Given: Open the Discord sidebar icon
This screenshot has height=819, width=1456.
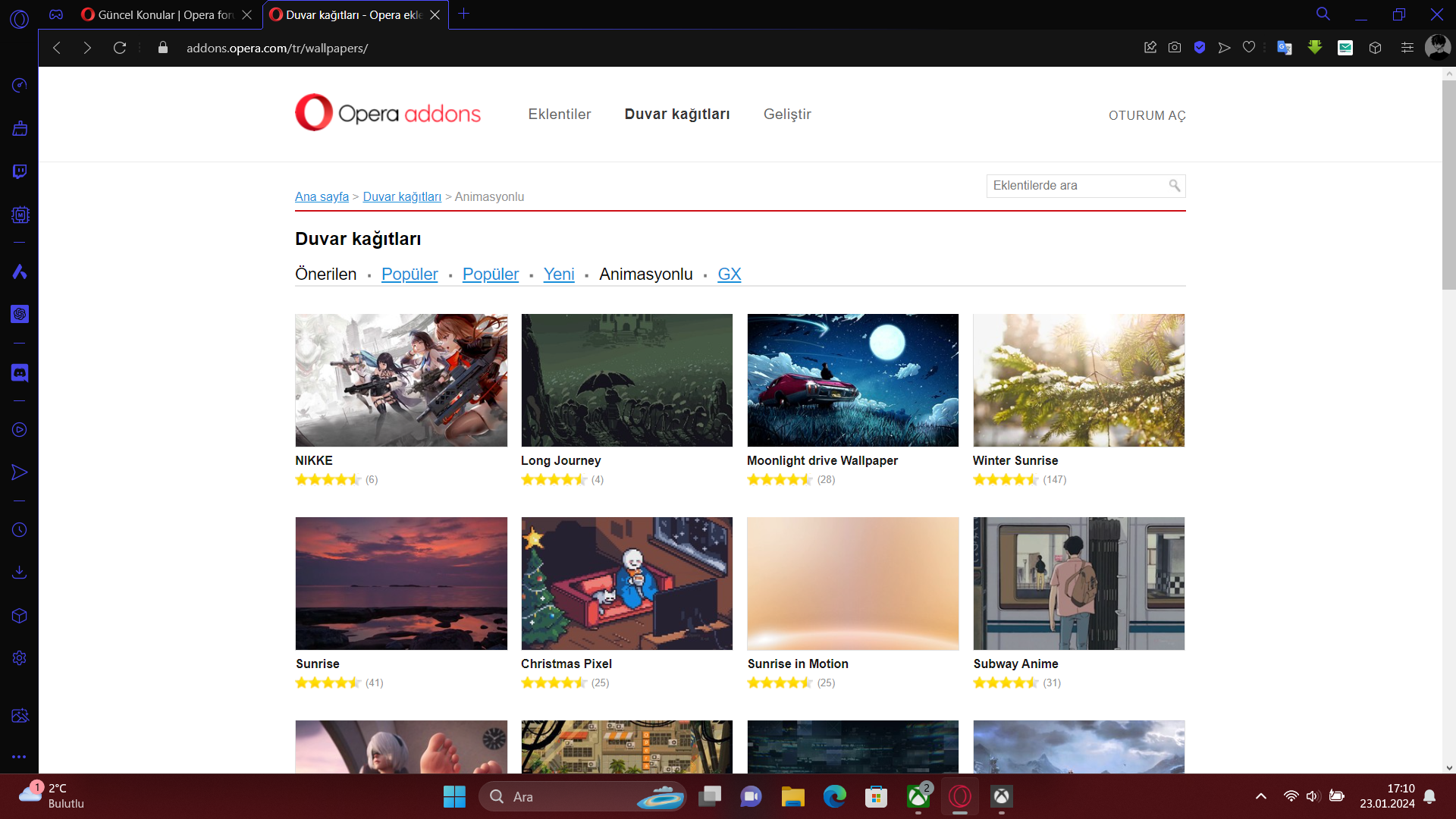Looking at the screenshot, I should coord(20,372).
